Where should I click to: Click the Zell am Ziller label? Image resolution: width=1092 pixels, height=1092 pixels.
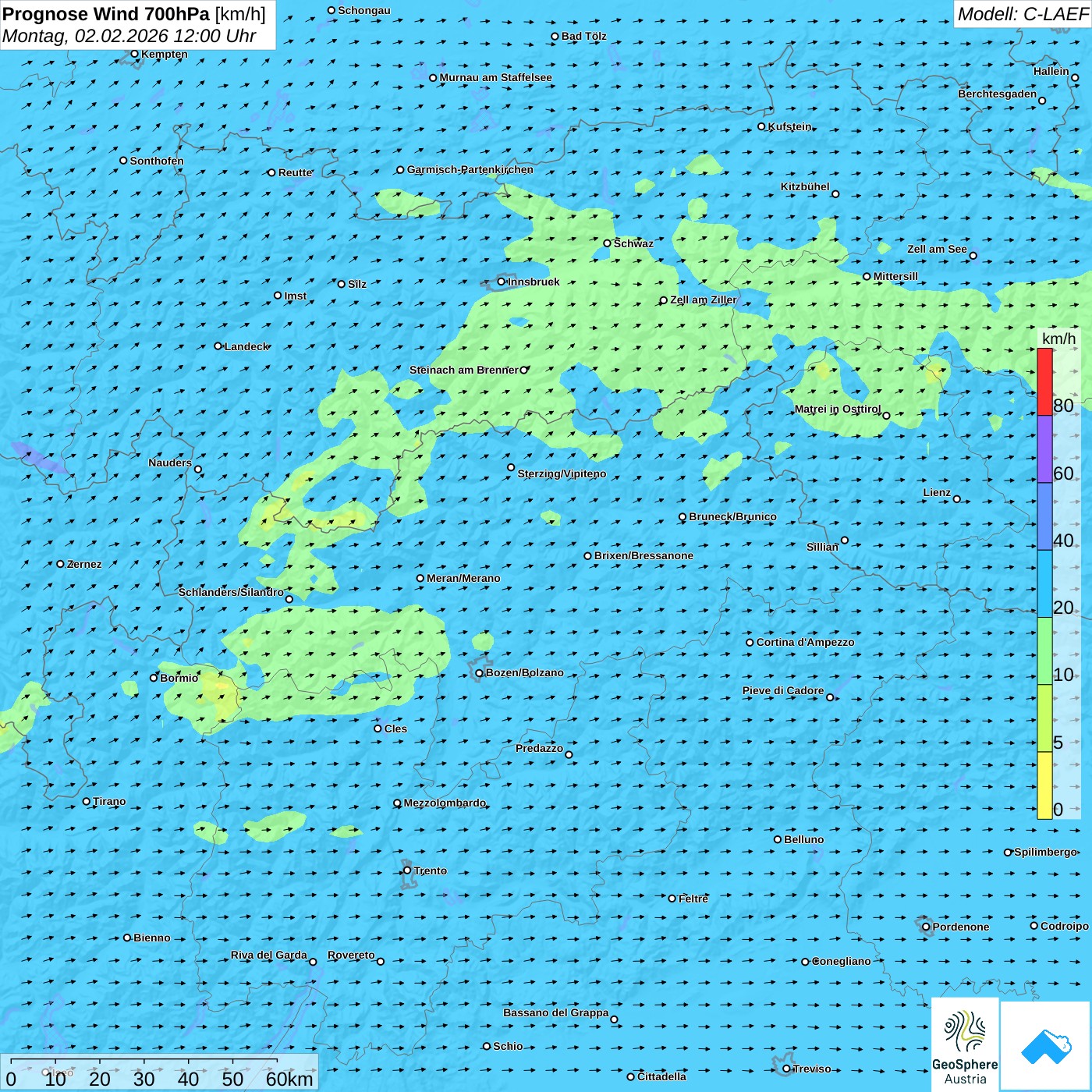click(703, 300)
